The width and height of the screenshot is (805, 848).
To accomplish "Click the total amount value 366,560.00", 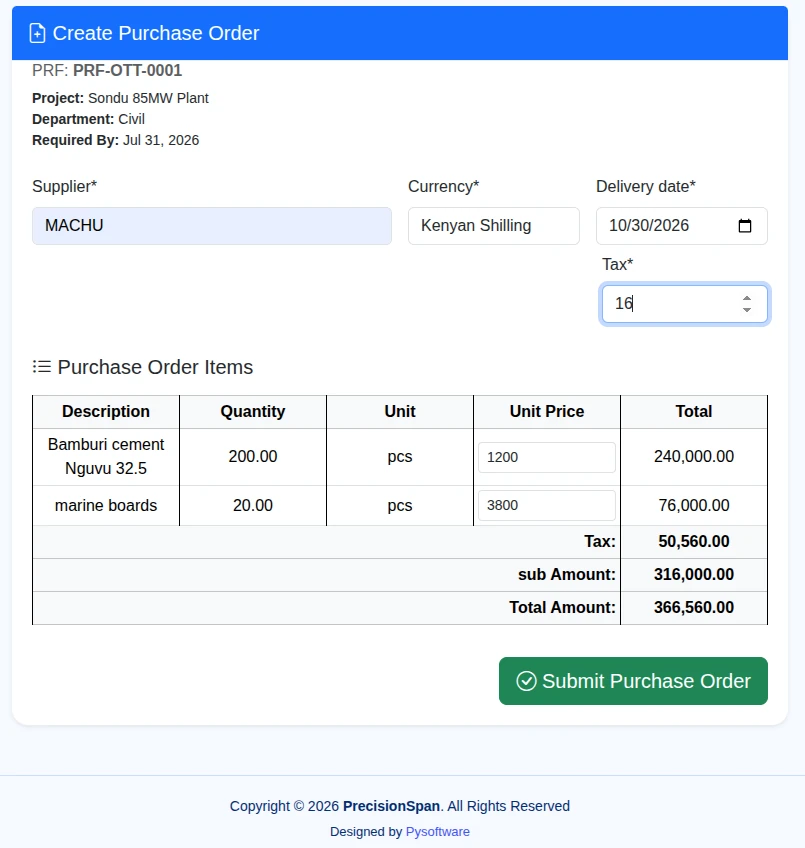I will click(x=694, y=607).
